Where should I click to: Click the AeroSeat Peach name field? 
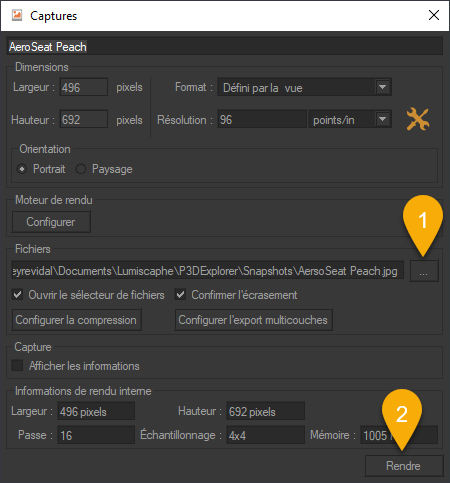click(x=225, y=47)
